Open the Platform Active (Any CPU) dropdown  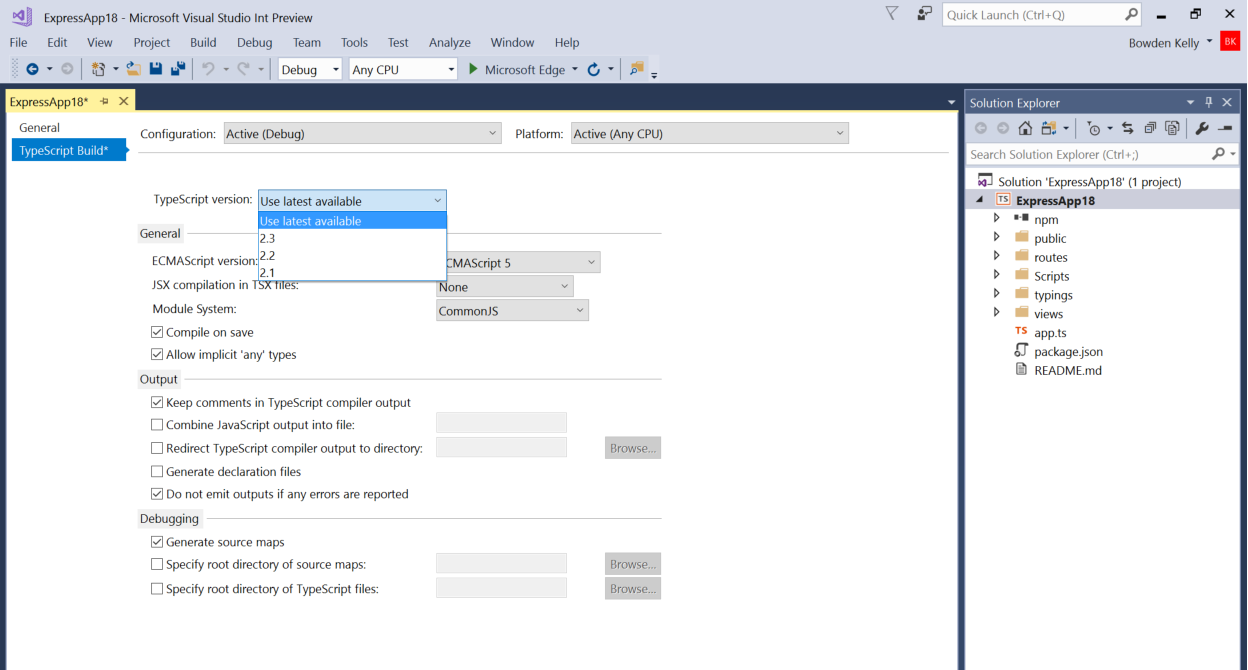pos(710,133)
